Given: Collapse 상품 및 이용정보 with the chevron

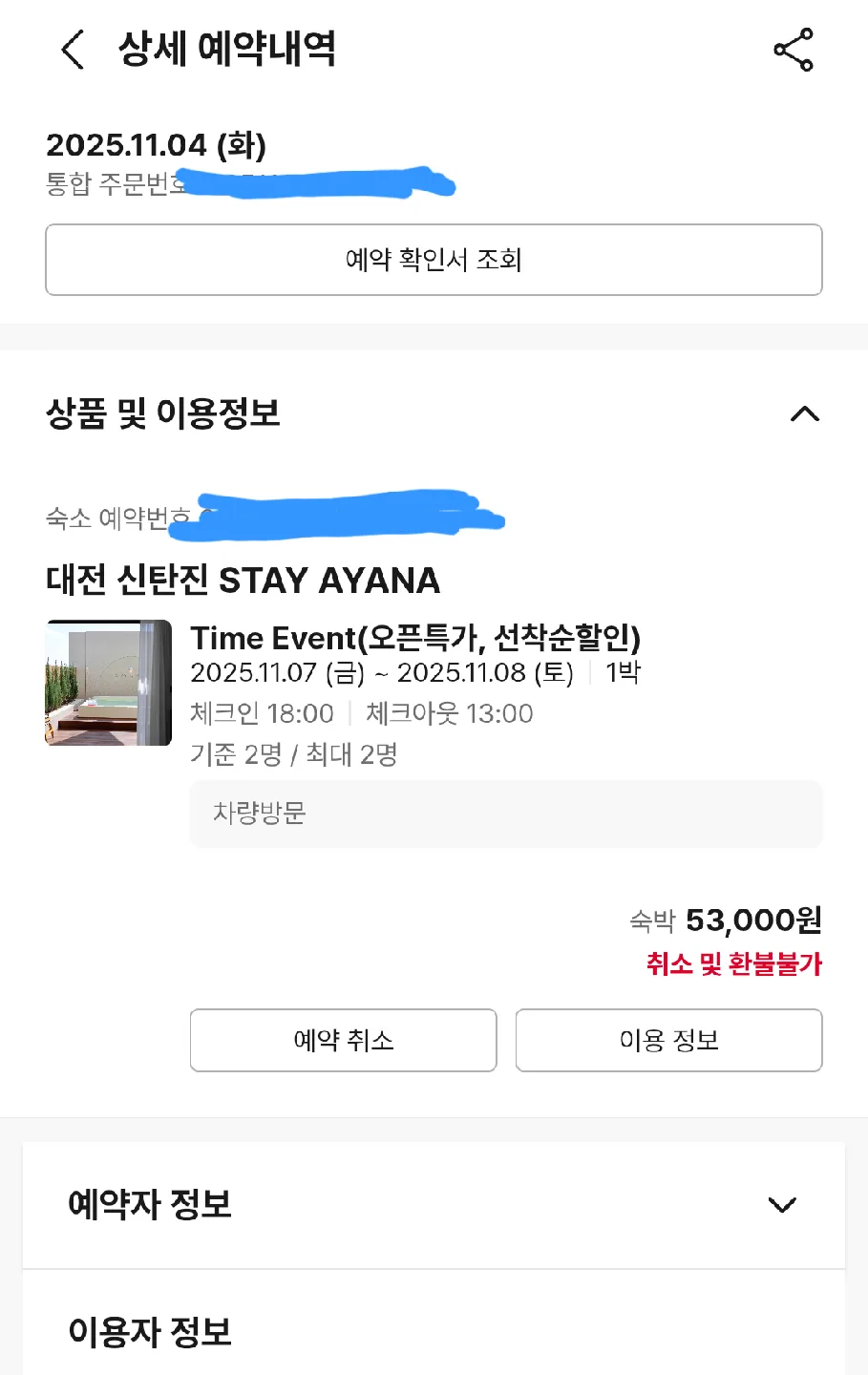Looking at the screenshot, I should (805, 413).
